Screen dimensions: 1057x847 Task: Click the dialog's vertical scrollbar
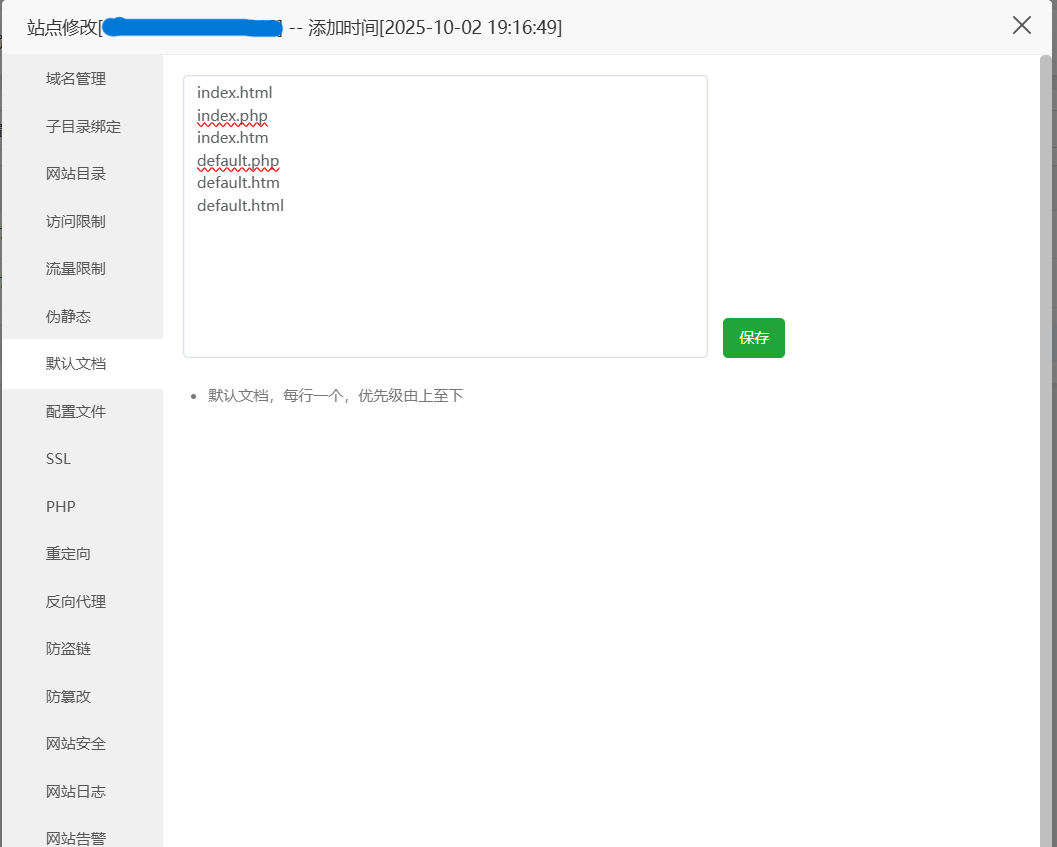tap(1046, 400)
